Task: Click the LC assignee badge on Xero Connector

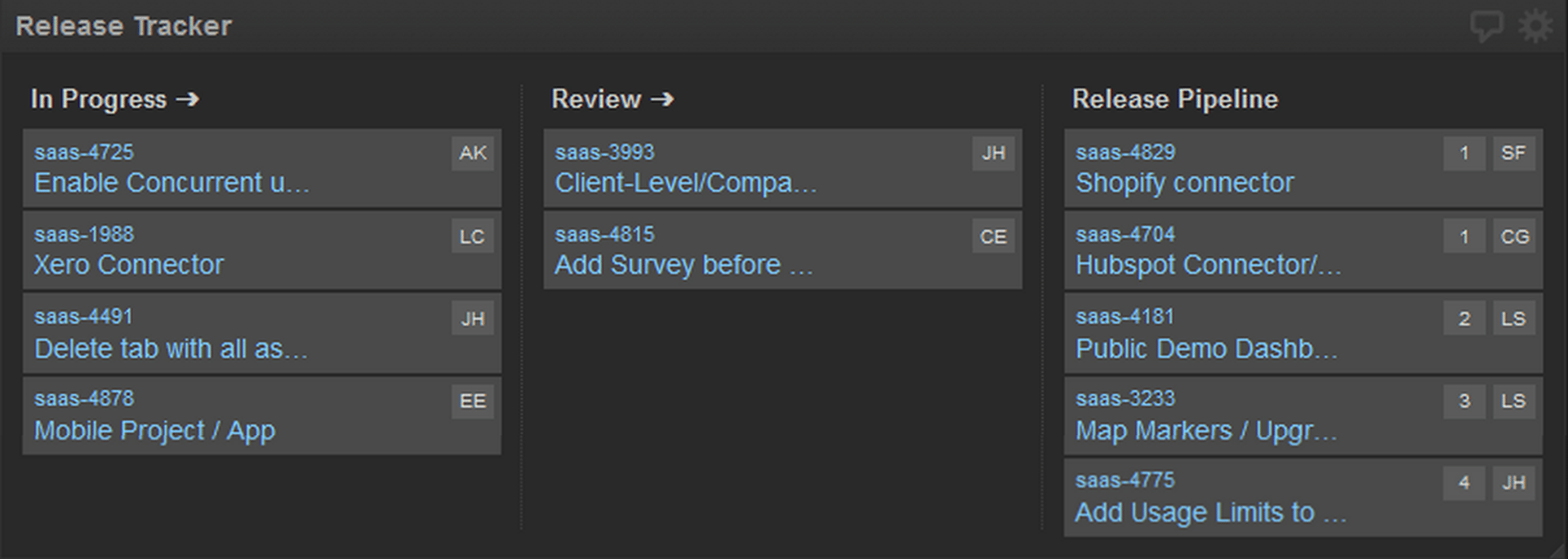Action: [x=472, y=237]
